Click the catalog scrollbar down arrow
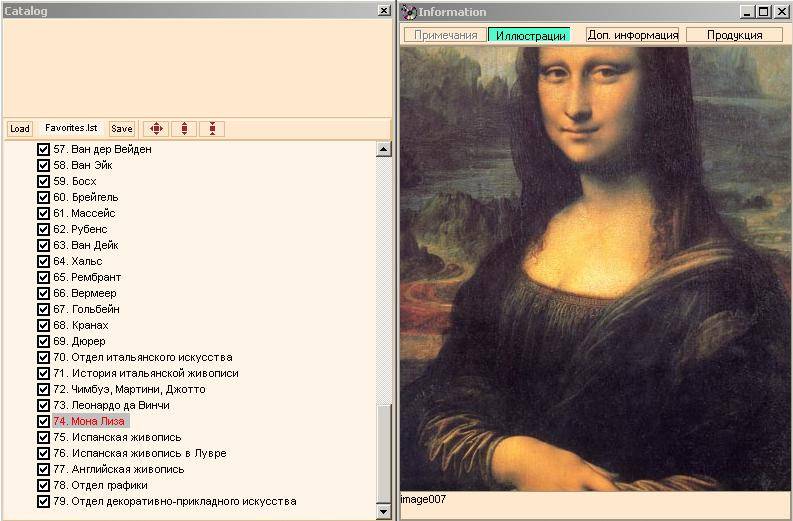The height and width of the screenshot is (521, 793). pyautogui.click(x=383, y=511)
